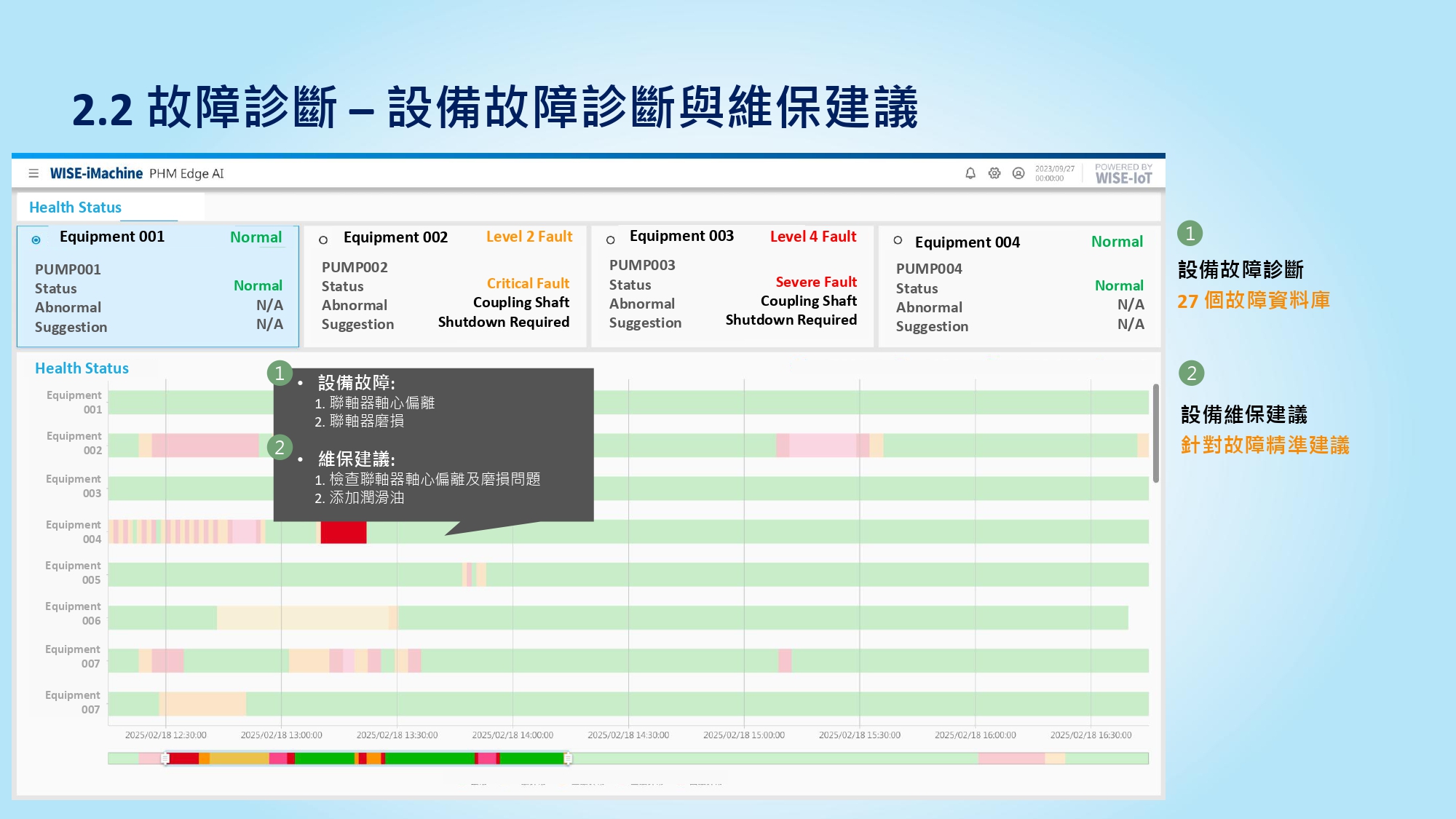Click the WISE-iMachine logo text

[96, 173]
